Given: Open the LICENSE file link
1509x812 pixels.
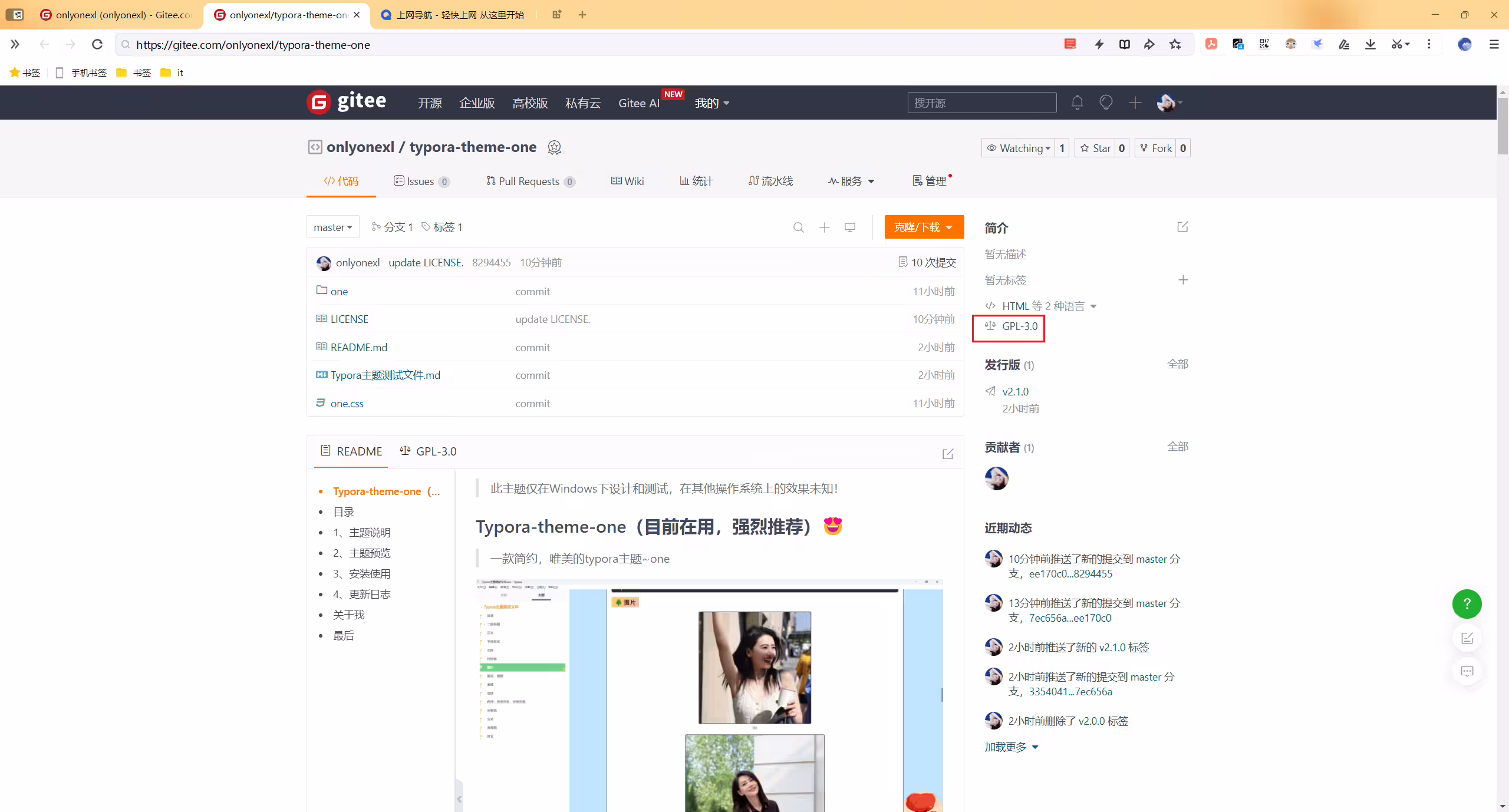Looking at the screenshot, I should coord(349,319).
